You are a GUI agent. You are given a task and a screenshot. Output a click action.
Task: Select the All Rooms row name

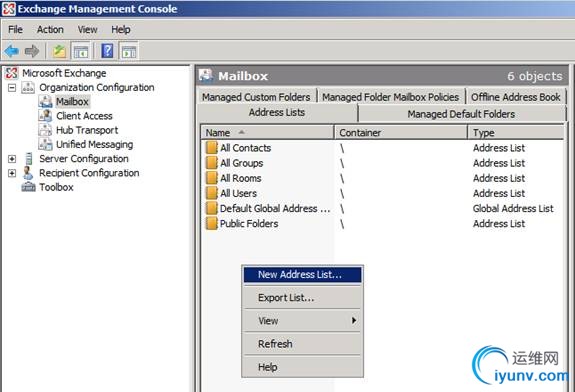pyautogui.click(x=241, y=178)
